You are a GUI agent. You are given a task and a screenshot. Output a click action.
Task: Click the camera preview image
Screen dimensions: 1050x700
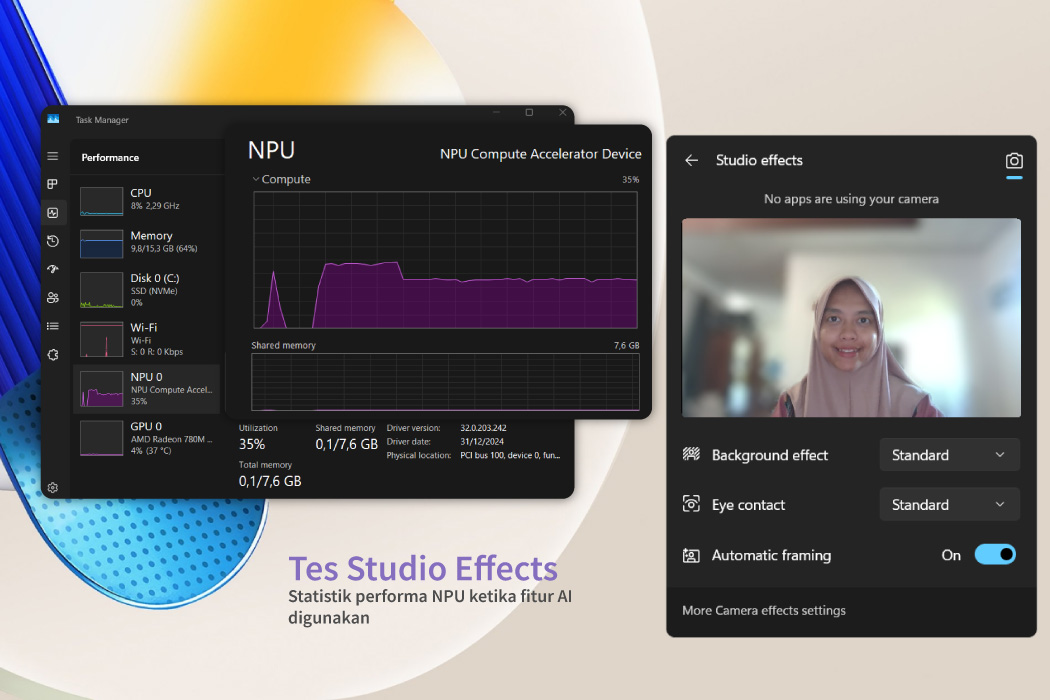(x=851, y=318)
